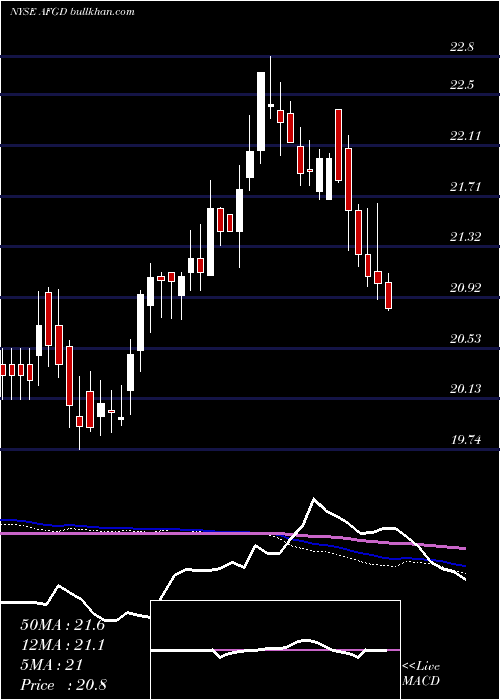Click the 22.5 price axis label

tap(462, 84)
